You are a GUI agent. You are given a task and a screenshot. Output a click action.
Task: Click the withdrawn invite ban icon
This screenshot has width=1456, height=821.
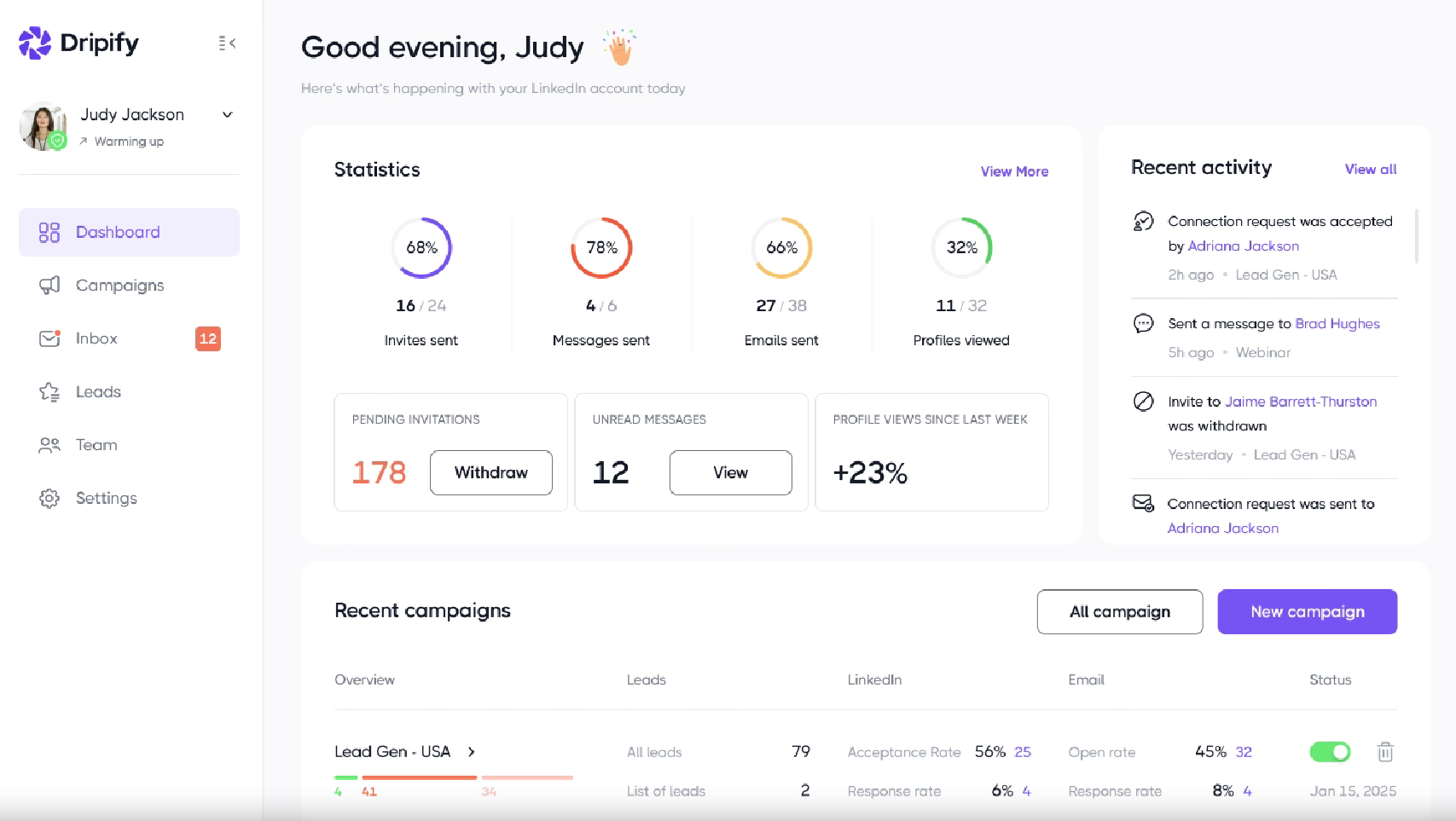point(1143,402)
